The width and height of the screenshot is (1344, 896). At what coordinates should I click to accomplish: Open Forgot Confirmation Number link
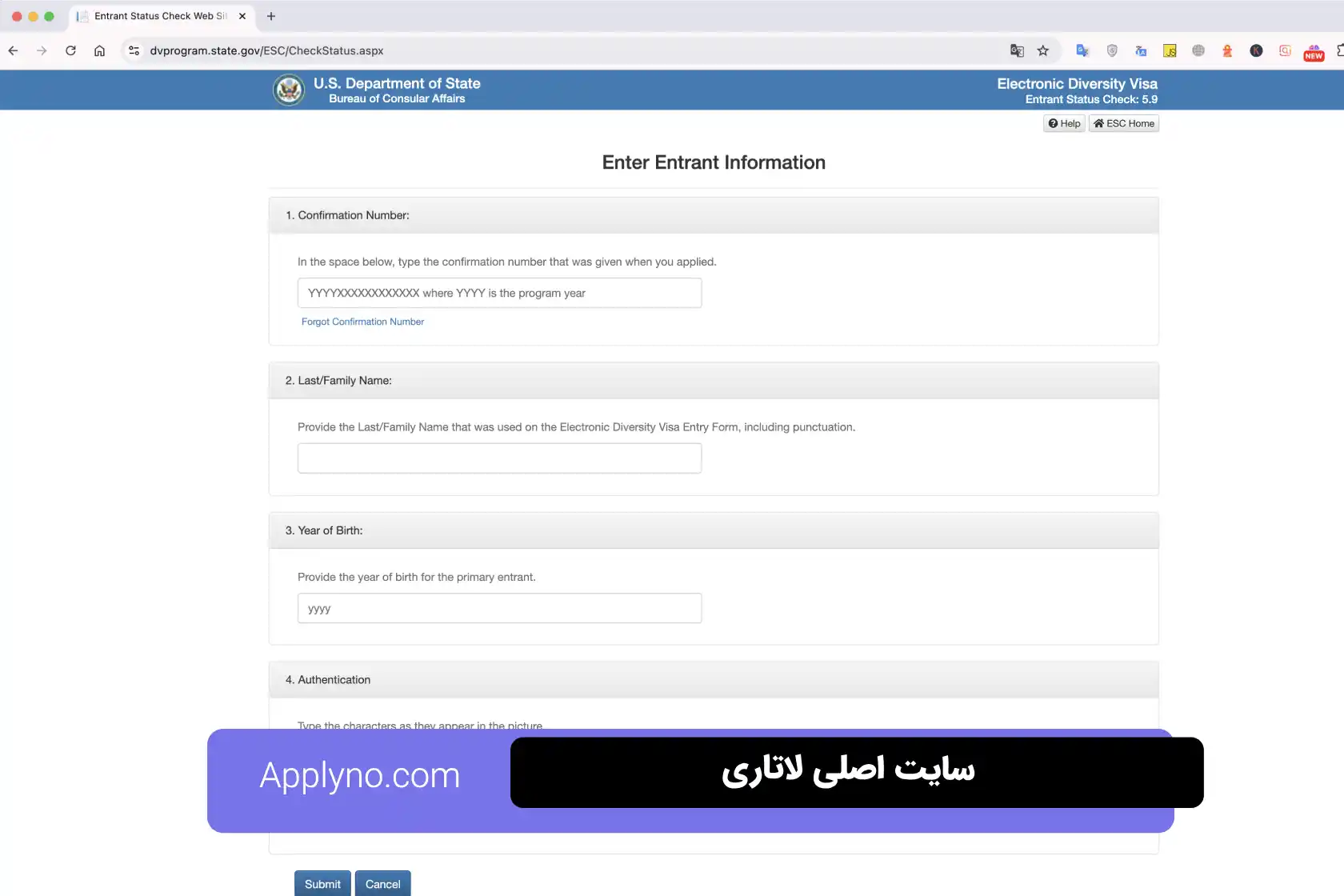point(362,322)
